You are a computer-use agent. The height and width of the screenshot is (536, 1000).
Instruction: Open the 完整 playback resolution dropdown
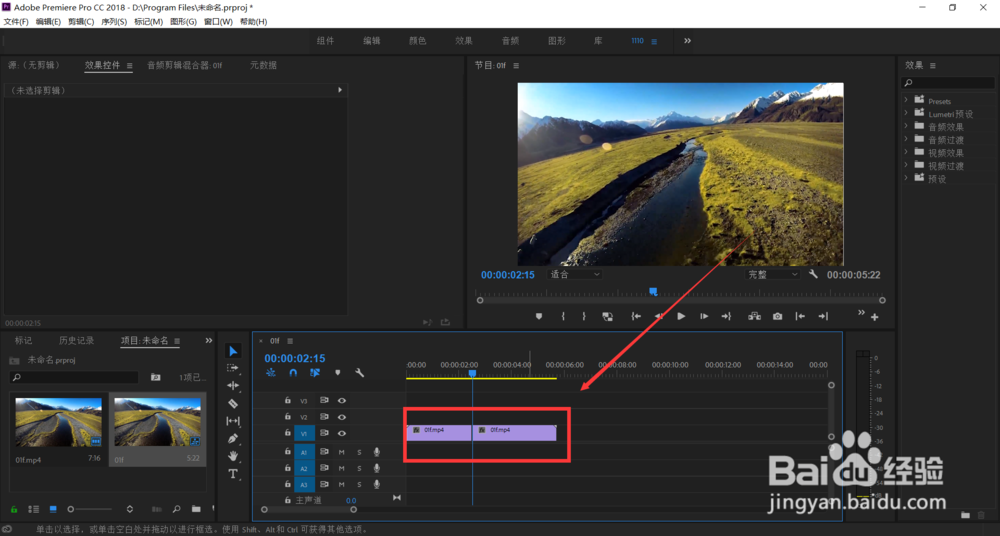click(772, 274)
